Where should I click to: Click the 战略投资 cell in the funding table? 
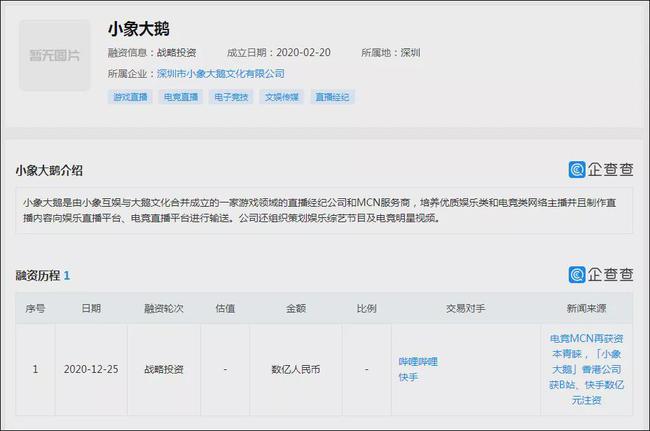(x=164, y=369)
